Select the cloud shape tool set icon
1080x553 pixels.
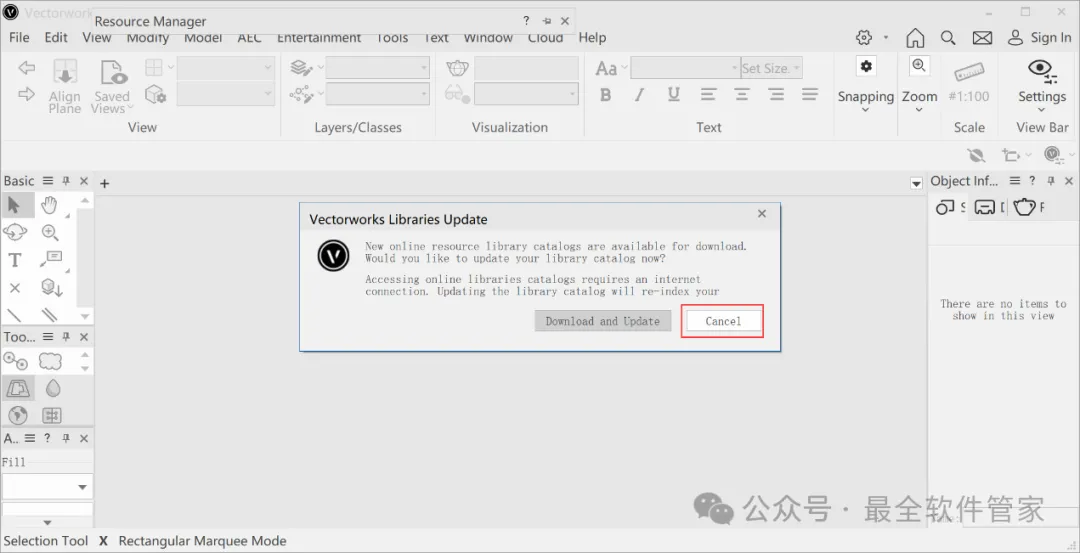(50, 361)
